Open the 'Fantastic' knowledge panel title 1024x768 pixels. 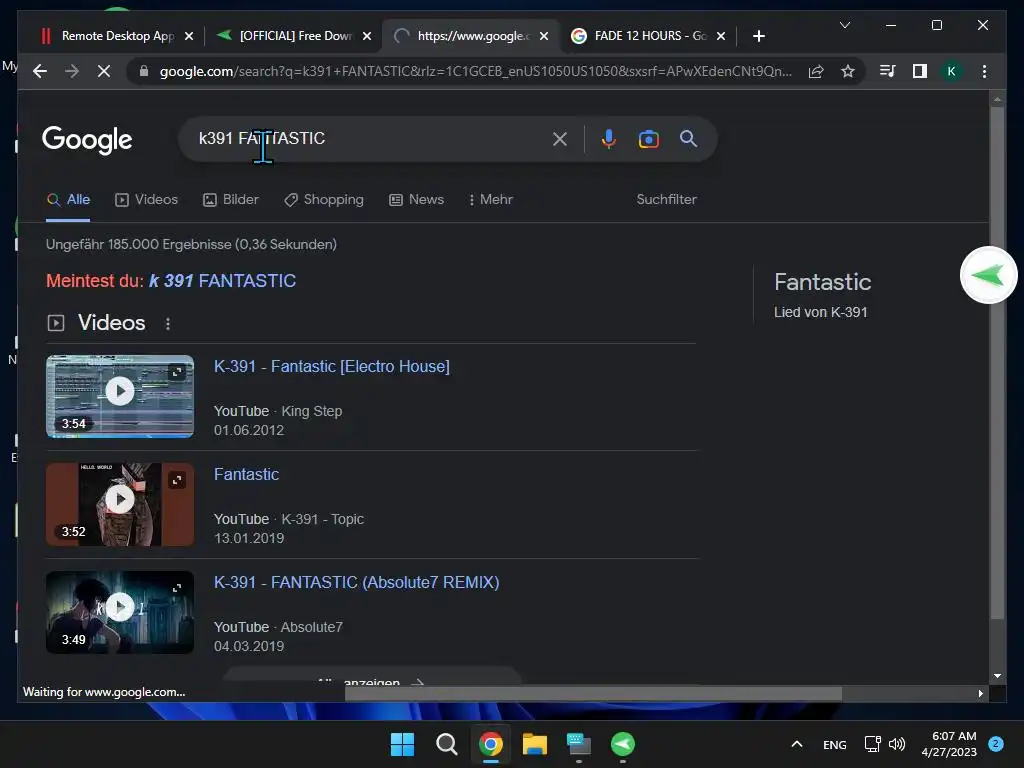click(x=822, y=282)
